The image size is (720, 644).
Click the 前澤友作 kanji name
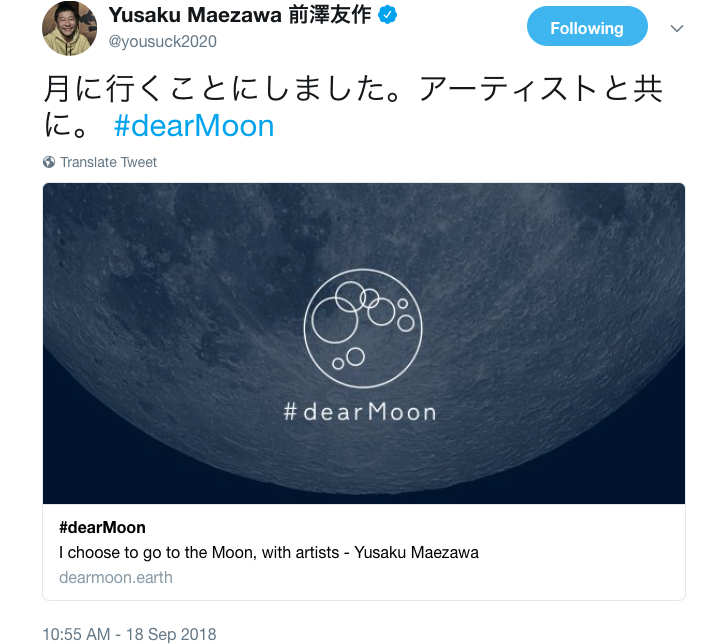[x=330, y=15]
